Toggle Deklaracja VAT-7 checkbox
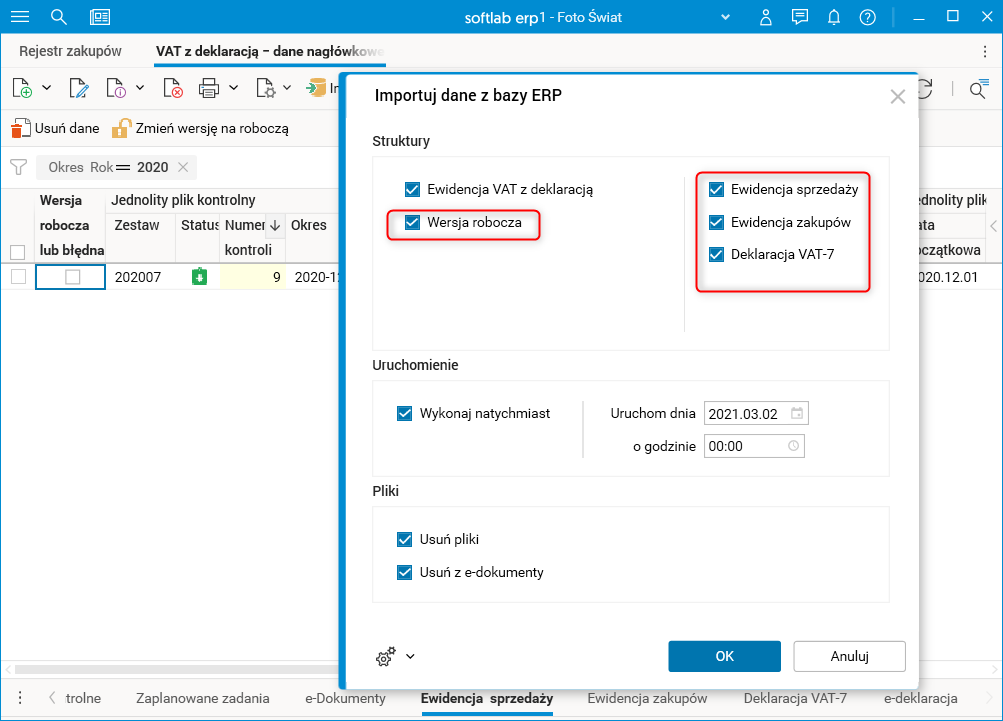Screen dimensions: 1003x721 coord(716,255)
